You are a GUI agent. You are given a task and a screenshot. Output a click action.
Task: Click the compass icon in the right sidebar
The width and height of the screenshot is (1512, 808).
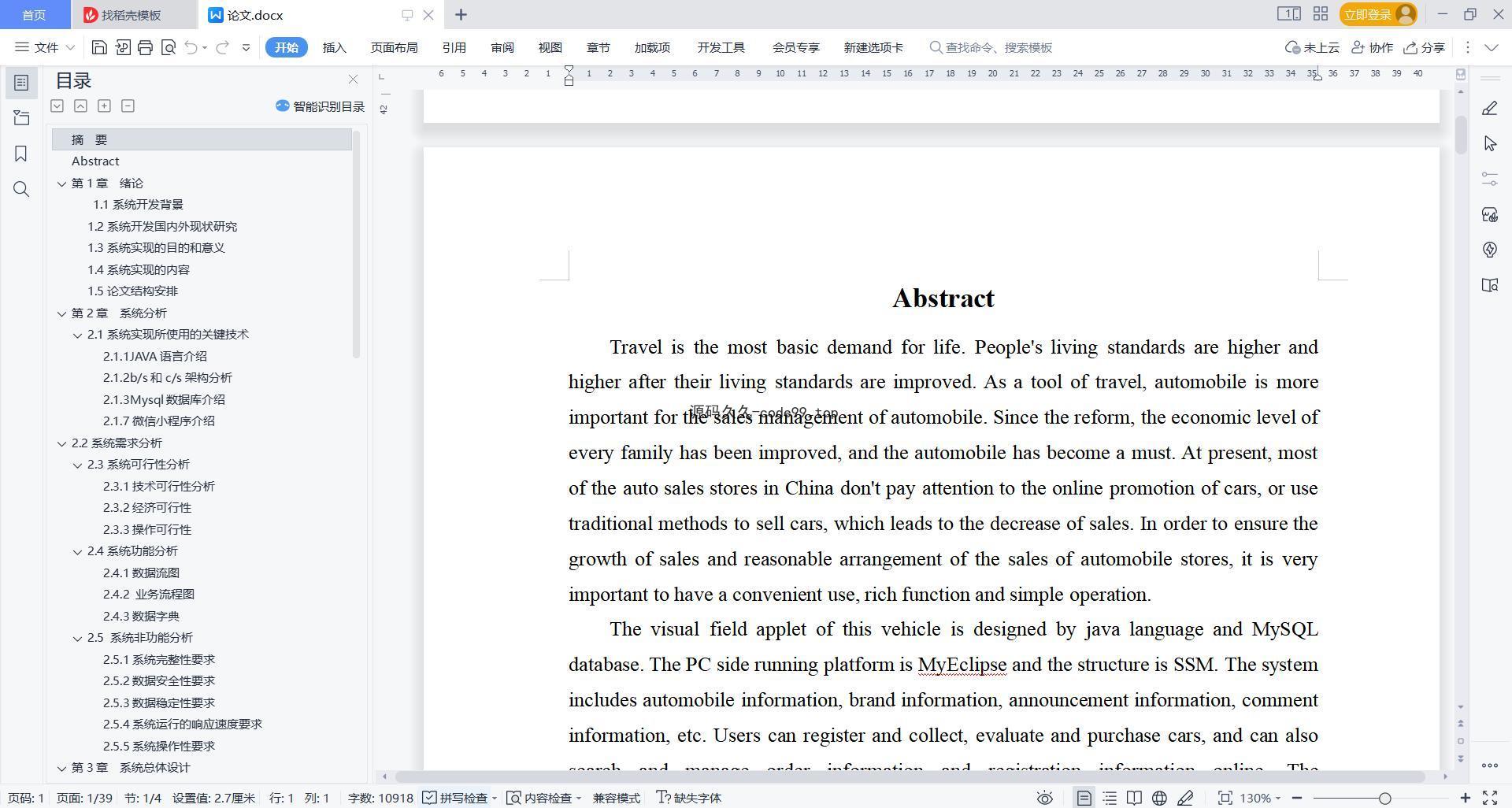[1490, 250]
